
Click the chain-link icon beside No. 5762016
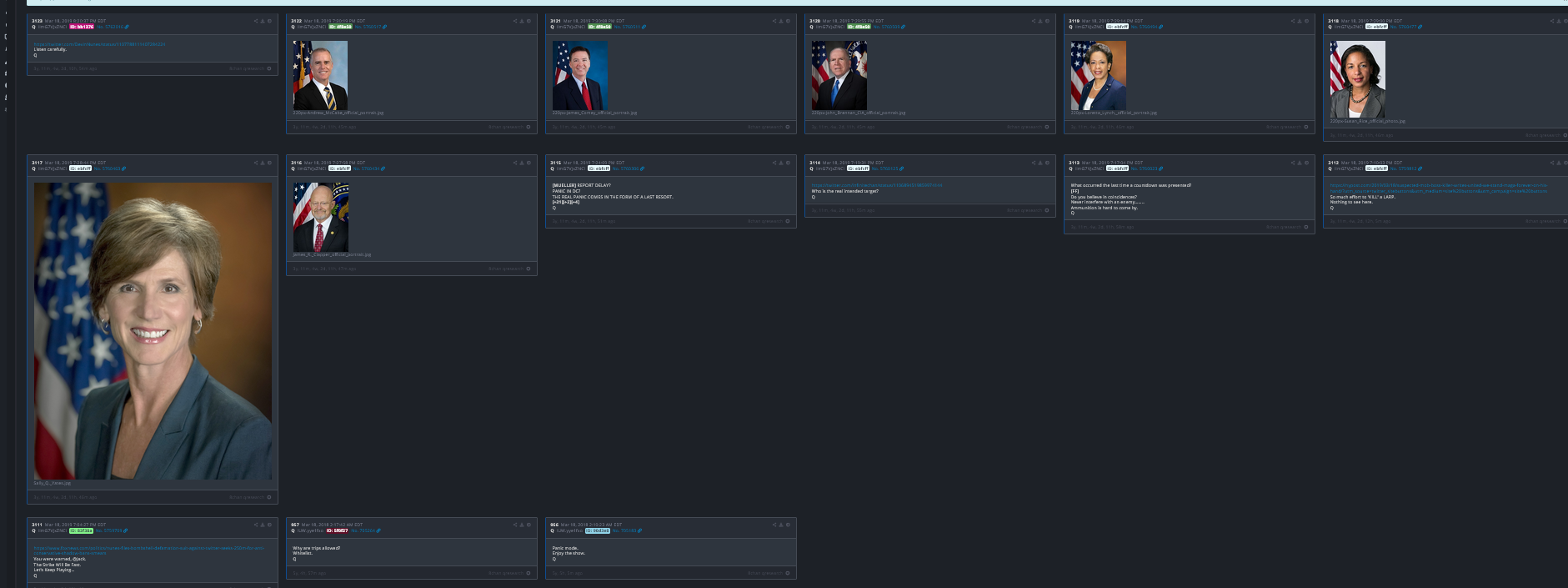pos(126,27)
